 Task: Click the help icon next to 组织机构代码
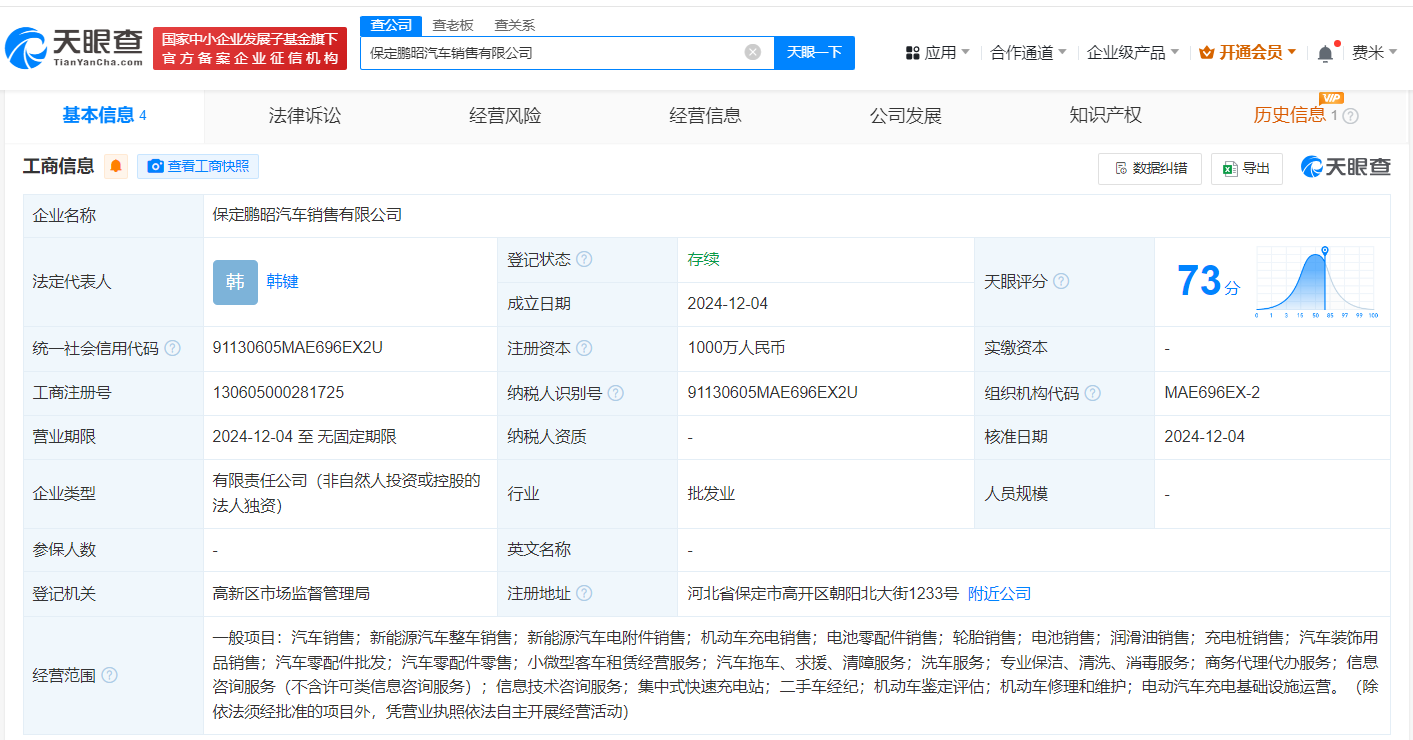pos(1093,393)
